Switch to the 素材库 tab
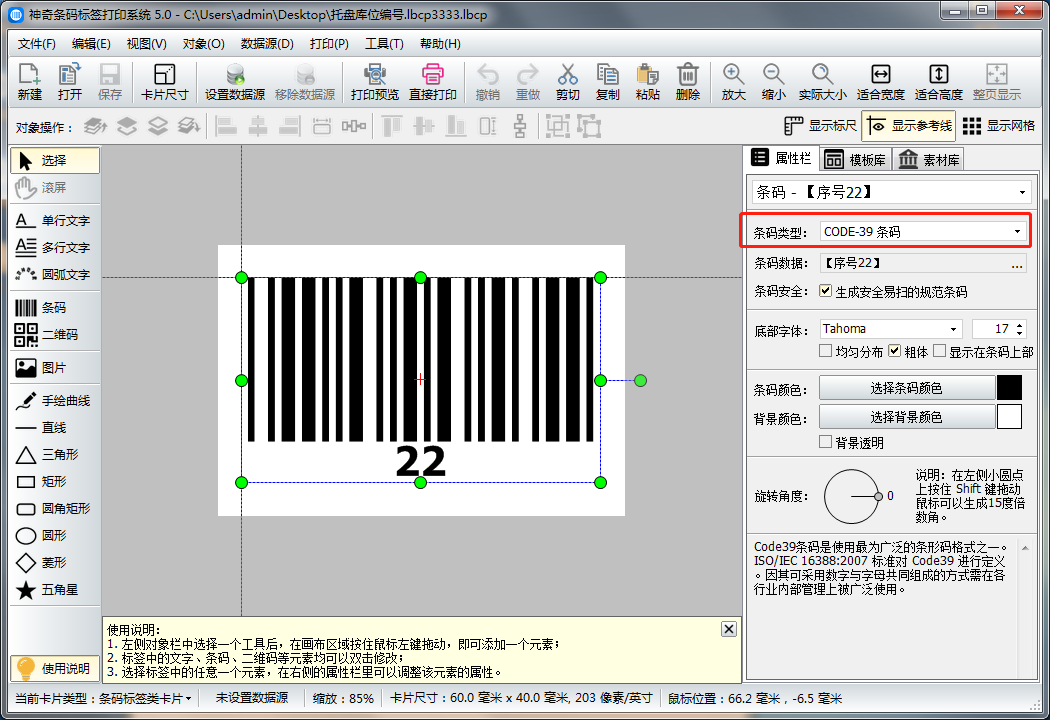The width and height of the screenshot is (1050, 720). click(929, 159)
